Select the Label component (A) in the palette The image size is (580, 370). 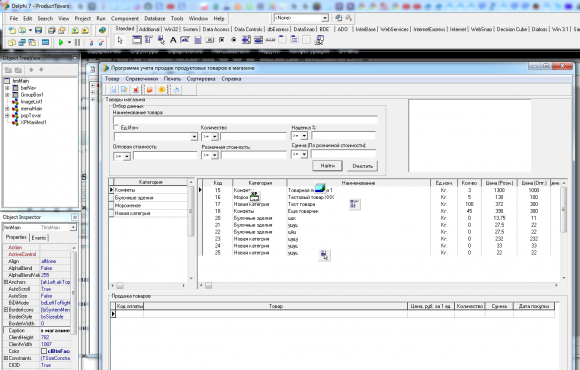pyautogui.click(x=173, y=40)
